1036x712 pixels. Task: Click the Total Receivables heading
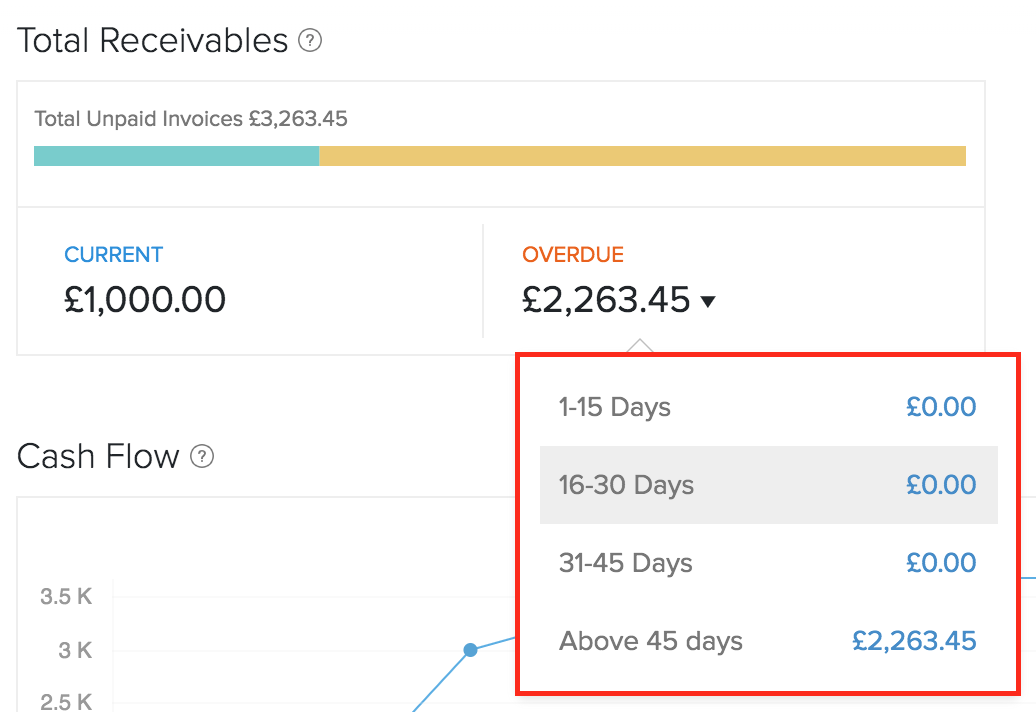point(153,41)
